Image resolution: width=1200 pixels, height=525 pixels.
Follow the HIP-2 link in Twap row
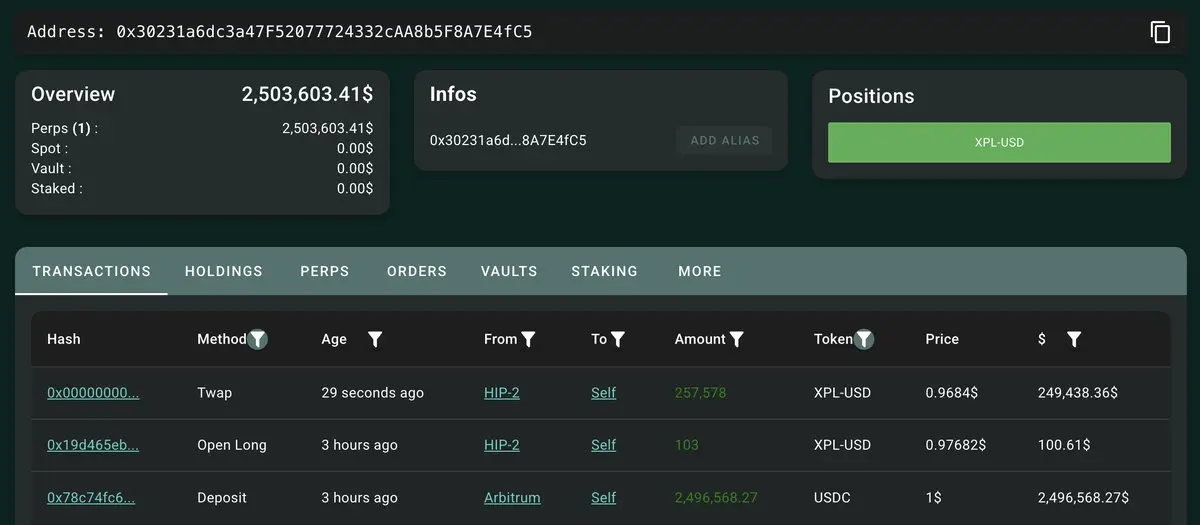502,393
